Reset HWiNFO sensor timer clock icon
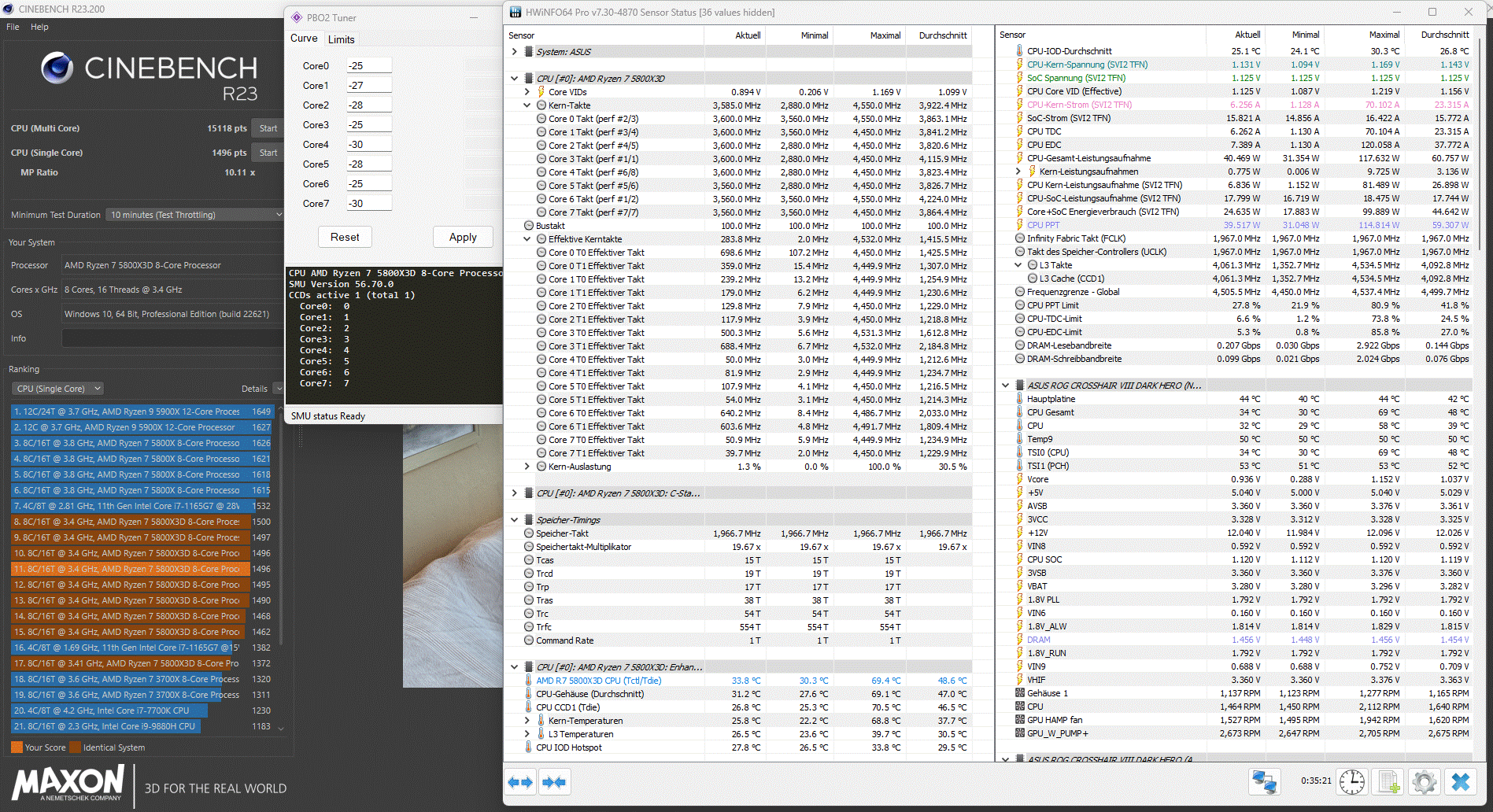The width and height of the screenshot is (1493, 812). point(1352,782)
